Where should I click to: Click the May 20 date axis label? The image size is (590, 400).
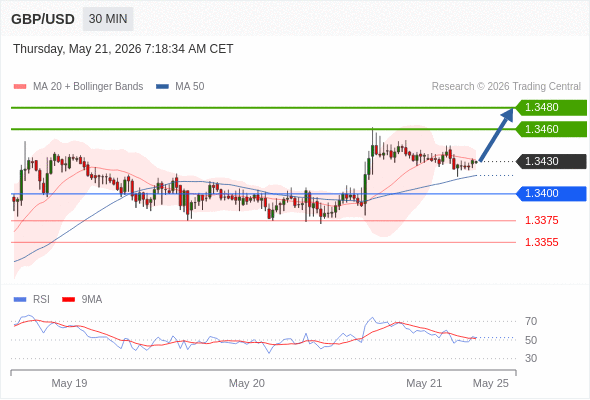(247, 383)
